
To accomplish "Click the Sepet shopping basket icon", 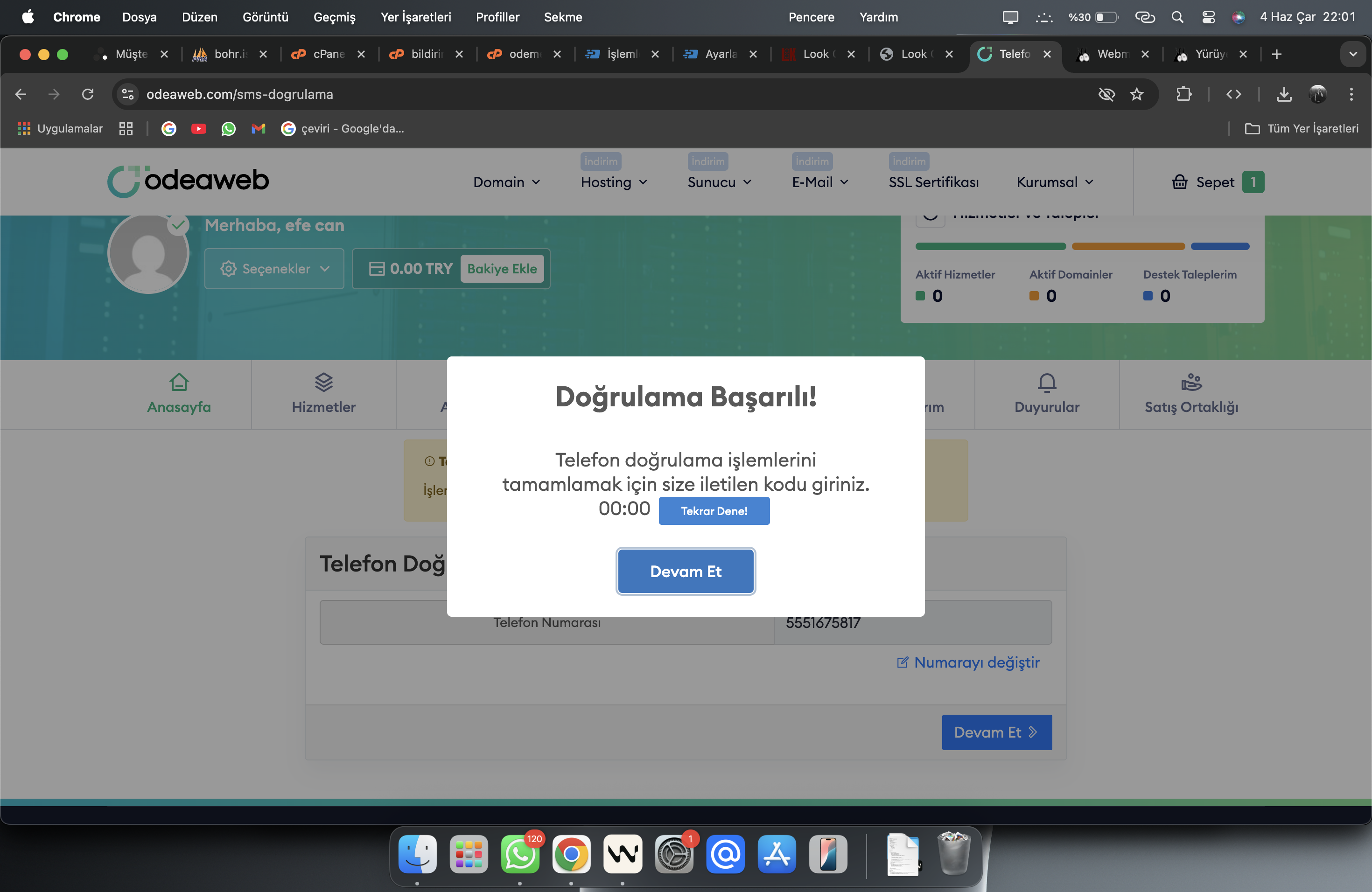I will point(1179,182).
